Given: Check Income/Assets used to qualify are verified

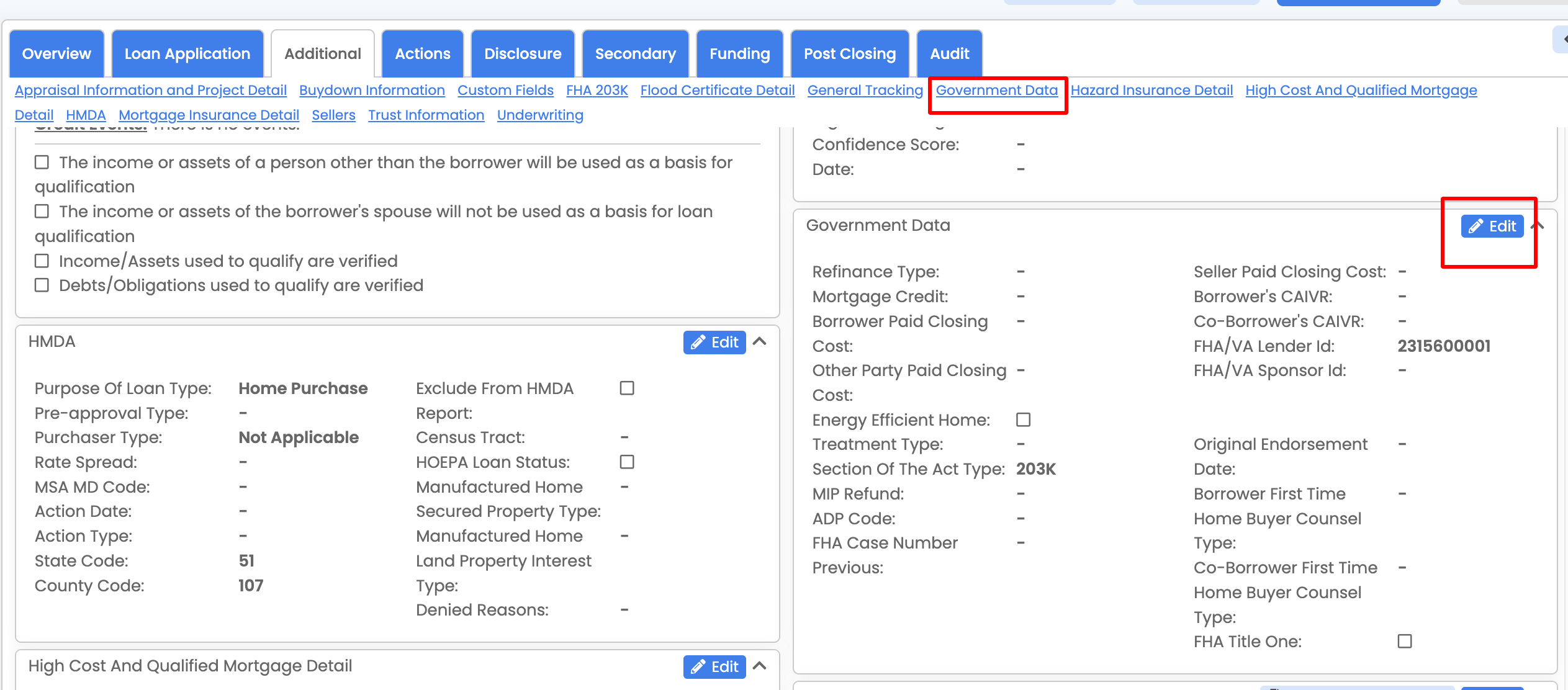Looking at the screenshot, I should click(42, 261).
